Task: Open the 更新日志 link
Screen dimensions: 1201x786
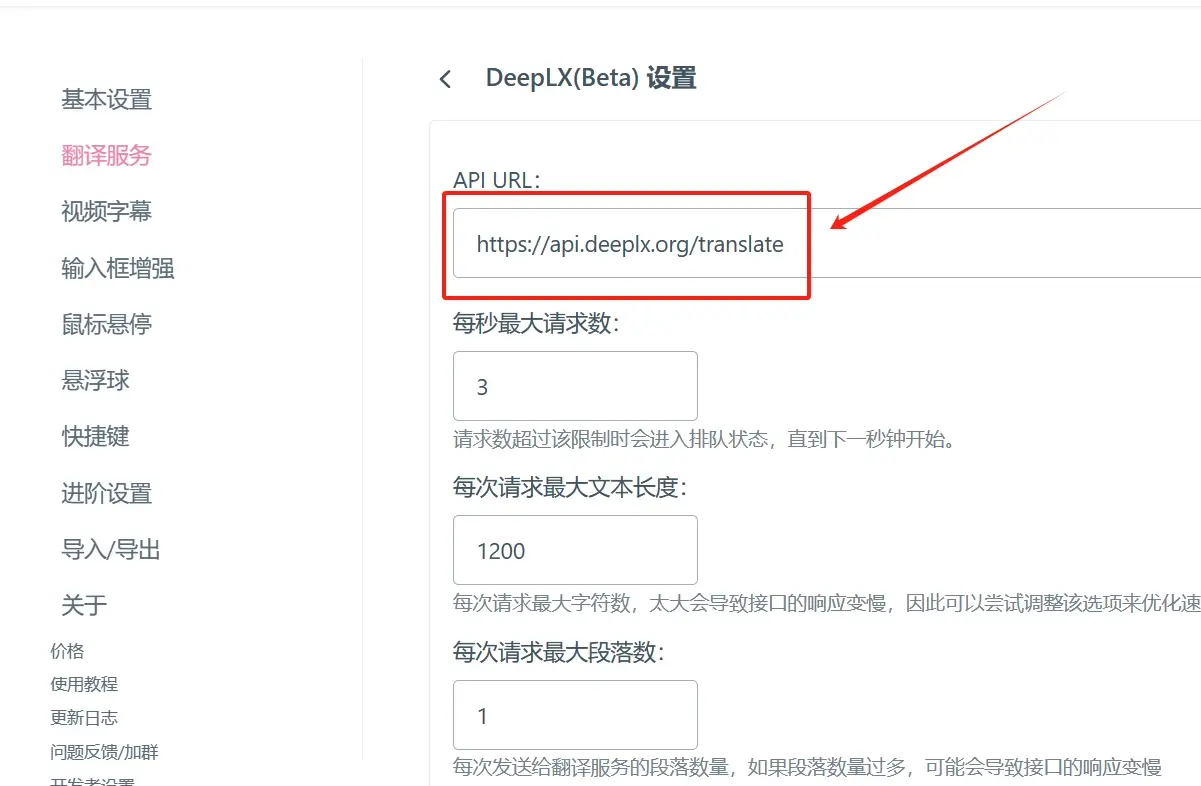Action: tap(84, 718)
